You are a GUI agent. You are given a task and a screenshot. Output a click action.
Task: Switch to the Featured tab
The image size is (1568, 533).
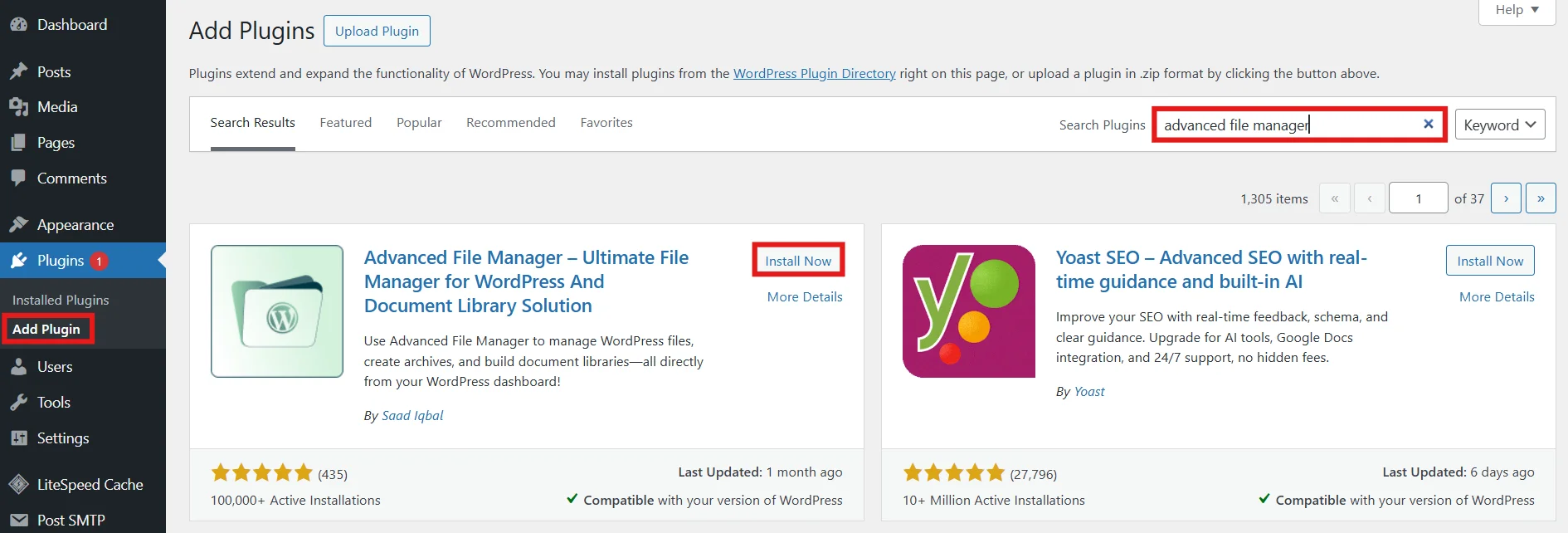tap(345, 122)
